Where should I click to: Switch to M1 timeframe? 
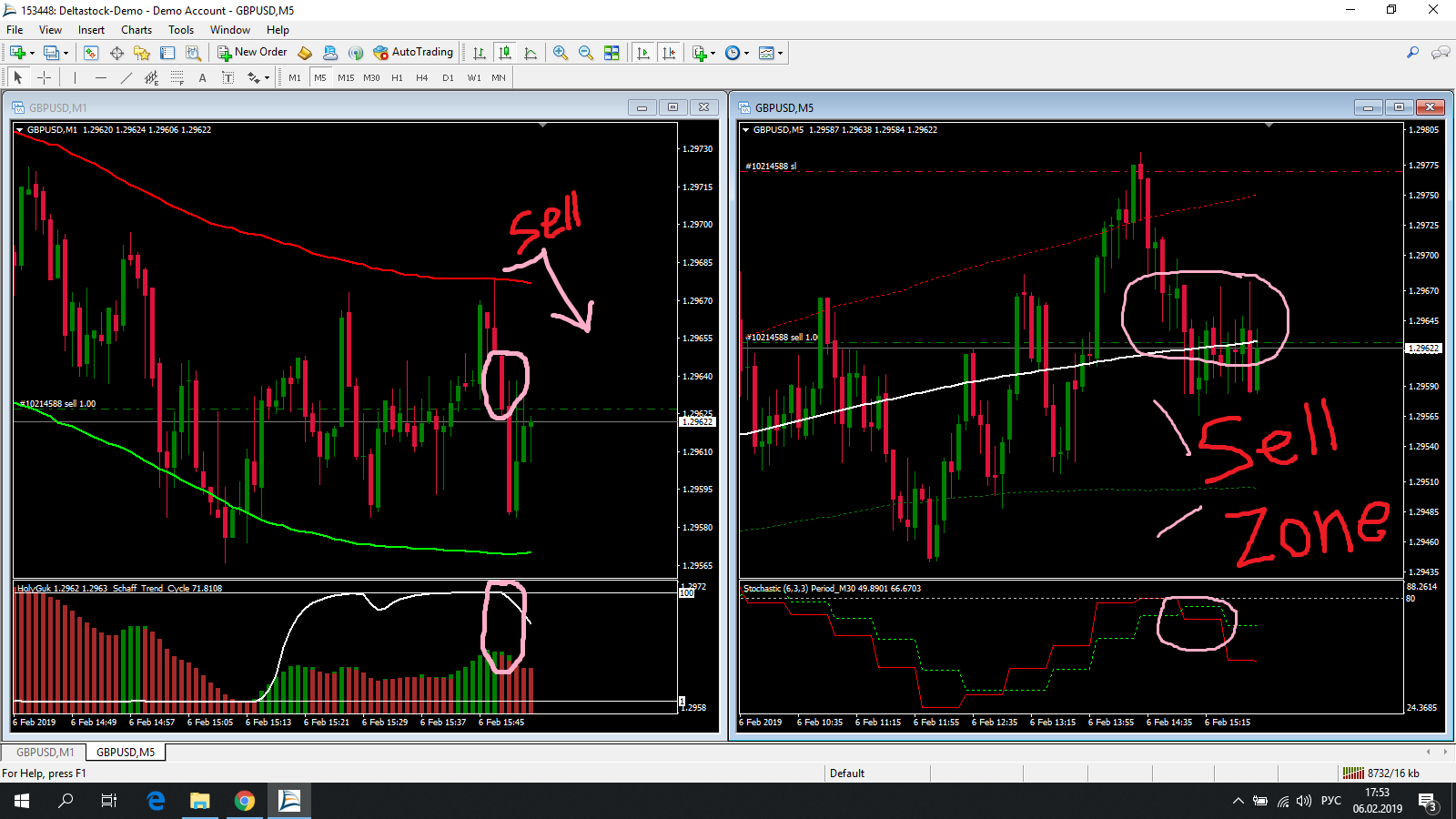coord(295,78)
